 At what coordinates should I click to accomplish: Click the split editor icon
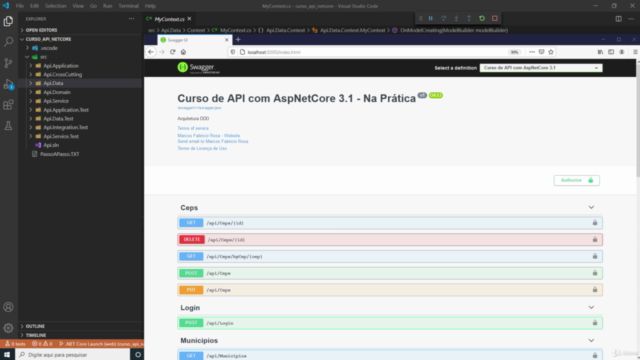tap(618, 19)
